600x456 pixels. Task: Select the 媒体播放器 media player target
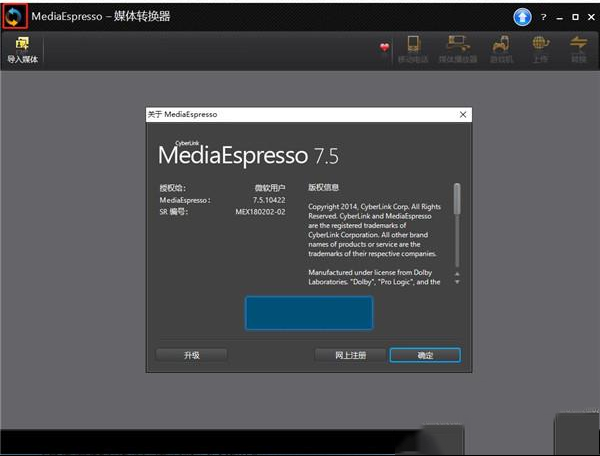458,49
